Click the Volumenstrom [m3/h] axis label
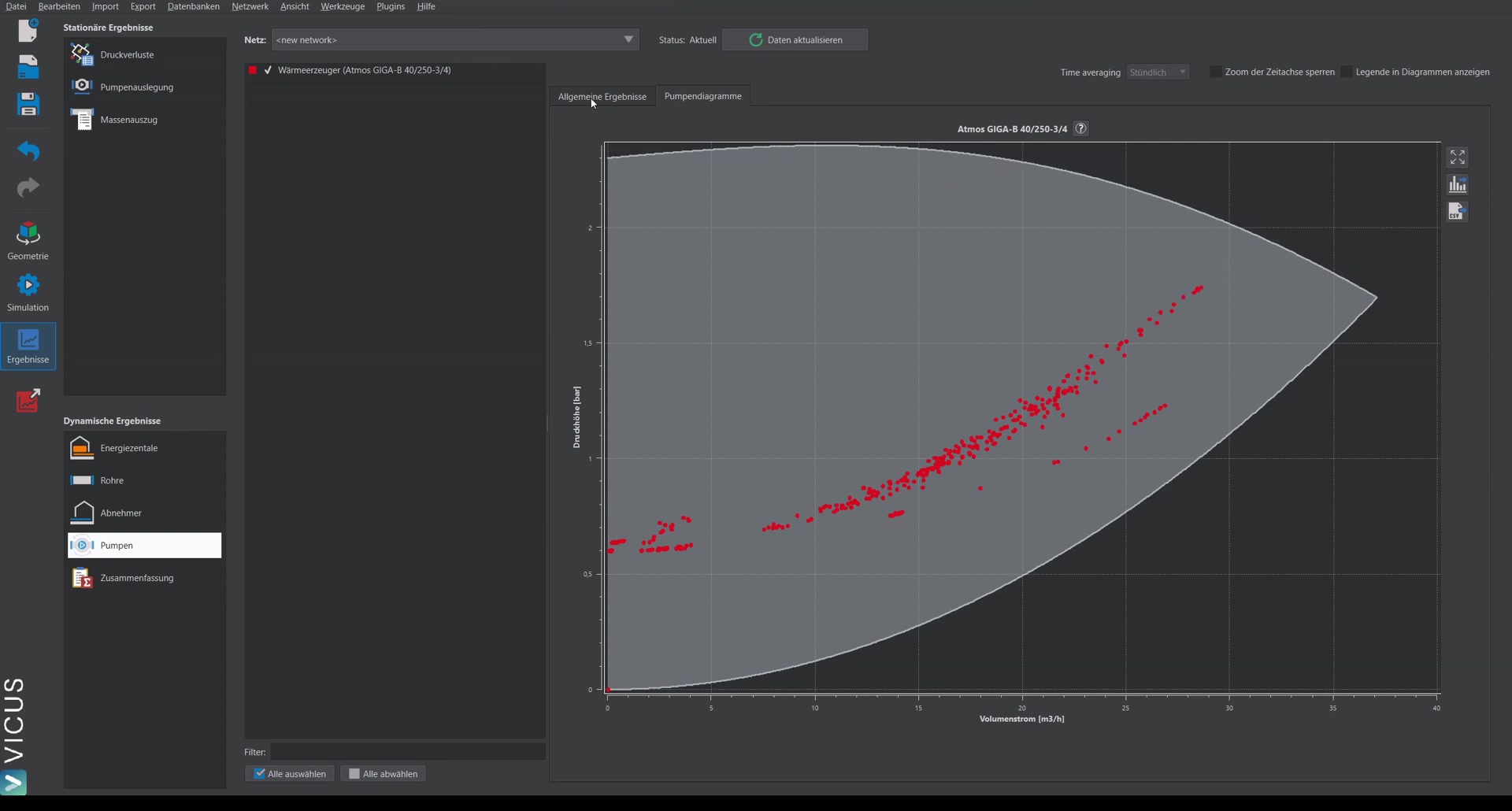 click(1021, 719)
